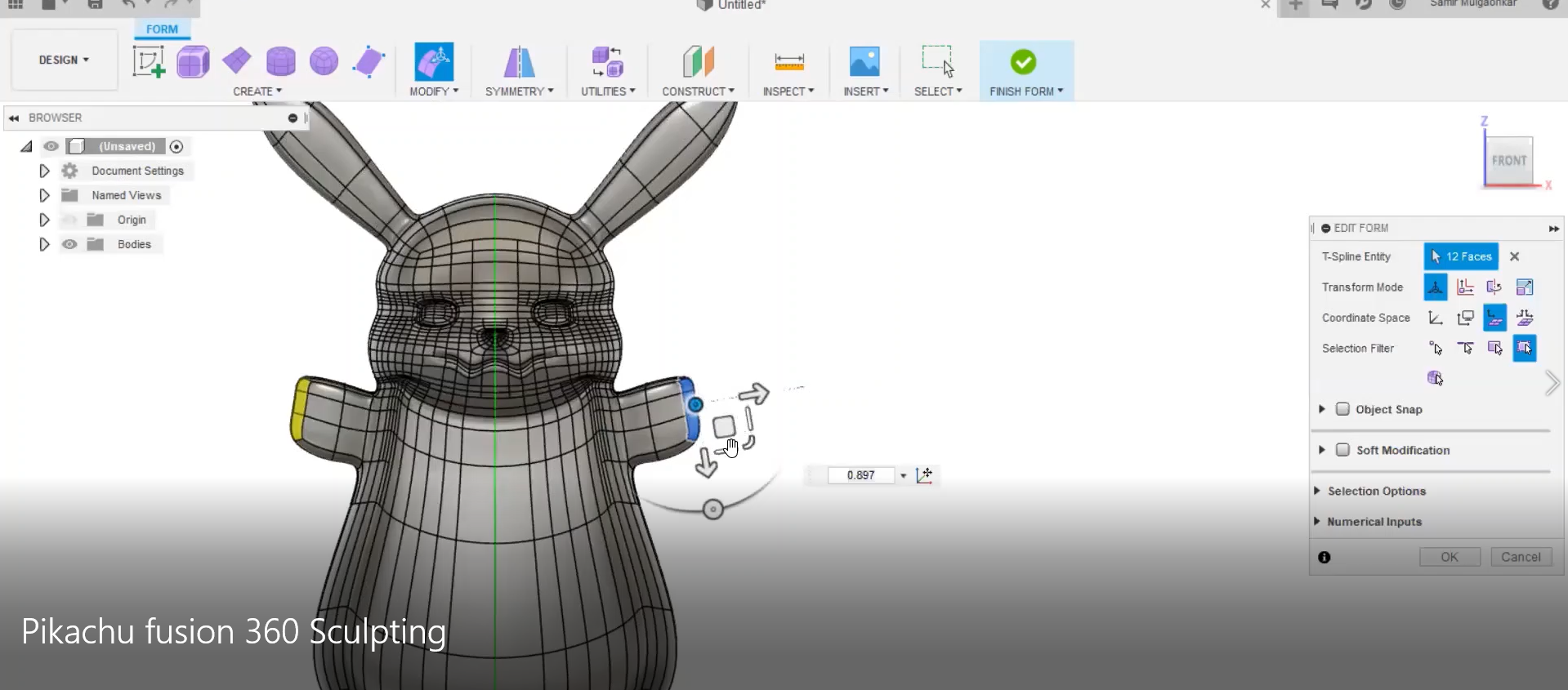Clear the T-Spline Entity selection
The width and height of the screenshot is (1568, 690).
[x=1514, y=256]
